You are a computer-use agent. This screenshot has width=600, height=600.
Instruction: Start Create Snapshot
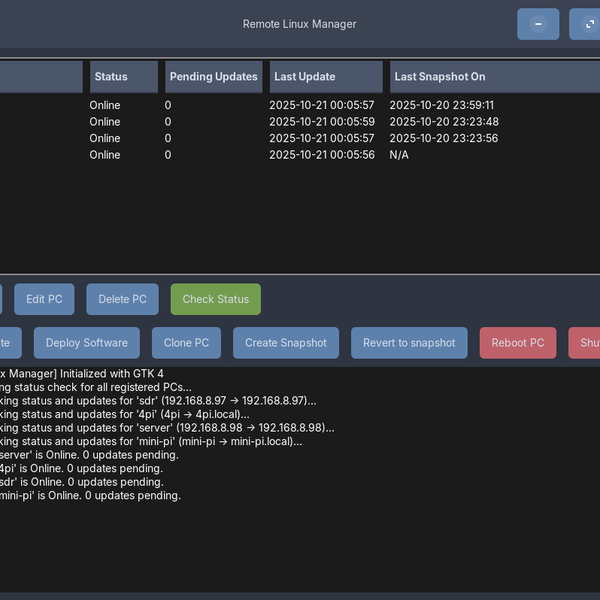click(285, 343)
